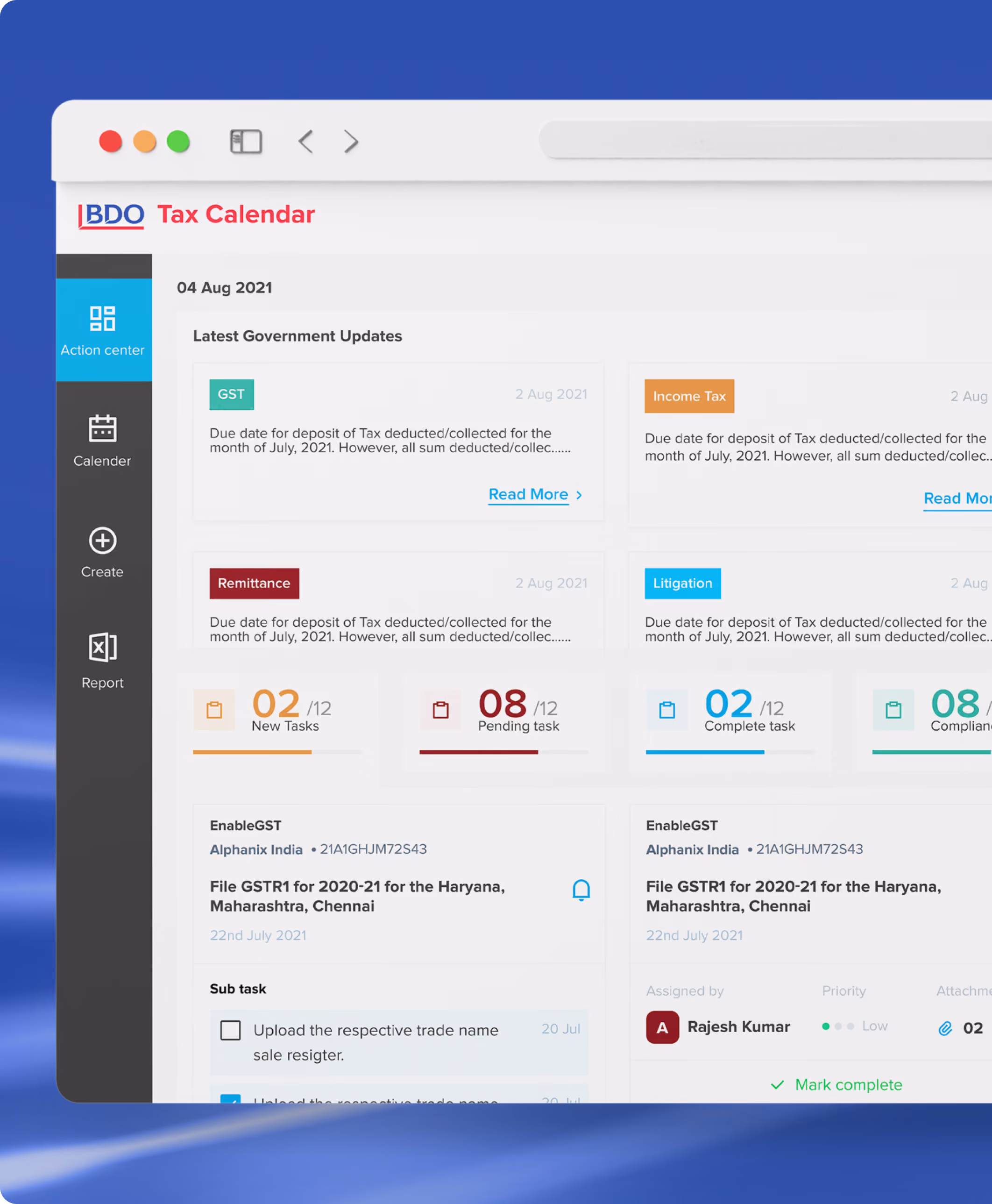992x1204 pixels.
Task: Open the New Tasks 02/12 card
Action: (x=278, y=721)
